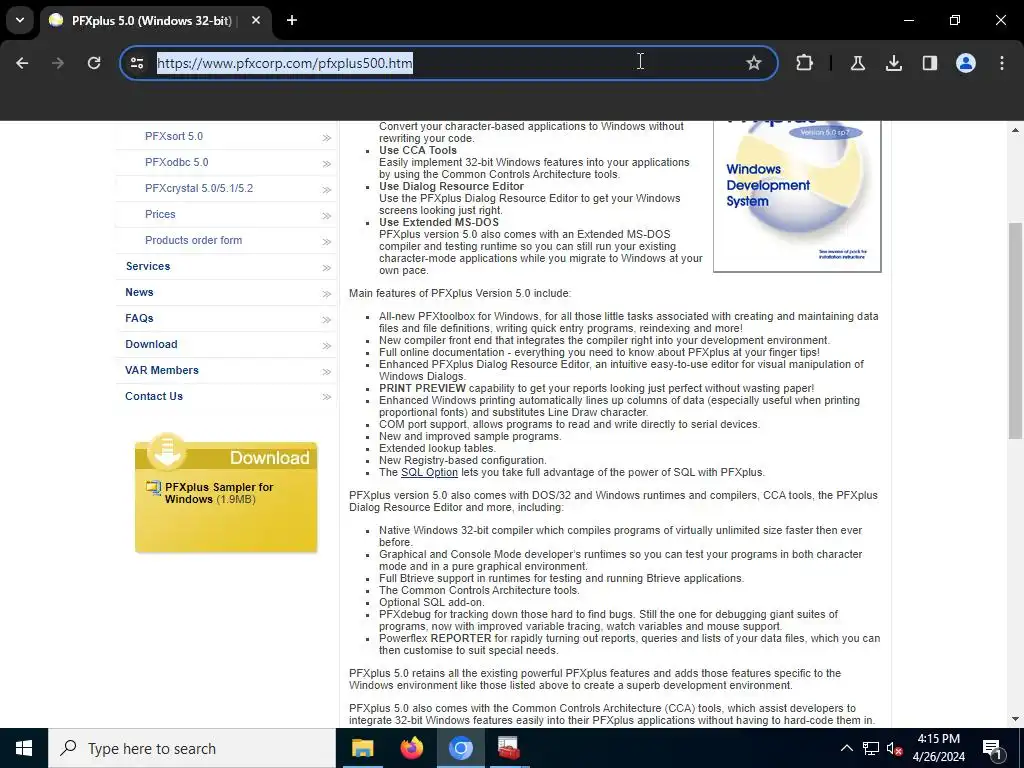Viewport: 1024px width, 768px height.
Task: Expand chevron beside Services
Action: [327, 268]
